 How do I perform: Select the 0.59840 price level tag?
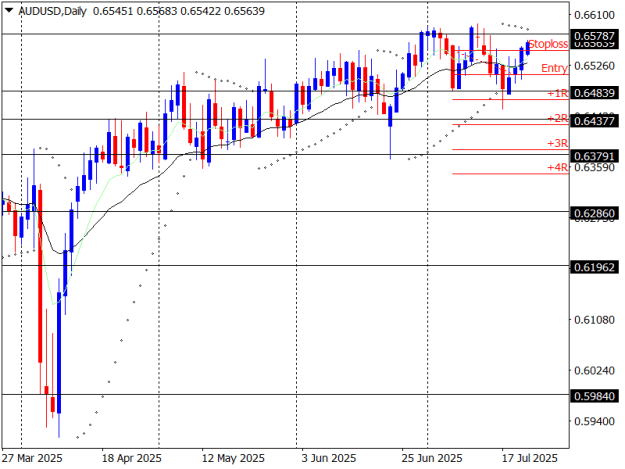coord(594,396)
